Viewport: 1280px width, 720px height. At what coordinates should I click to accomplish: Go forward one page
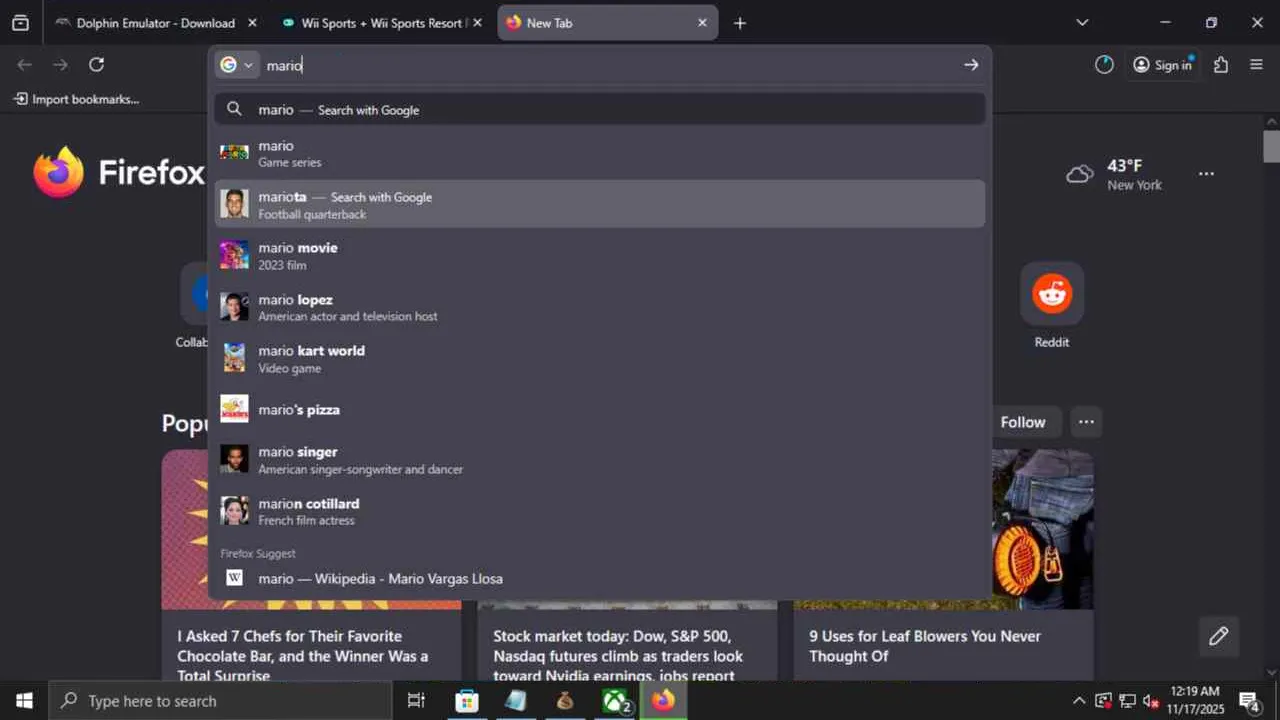click(x=61, y=65)
